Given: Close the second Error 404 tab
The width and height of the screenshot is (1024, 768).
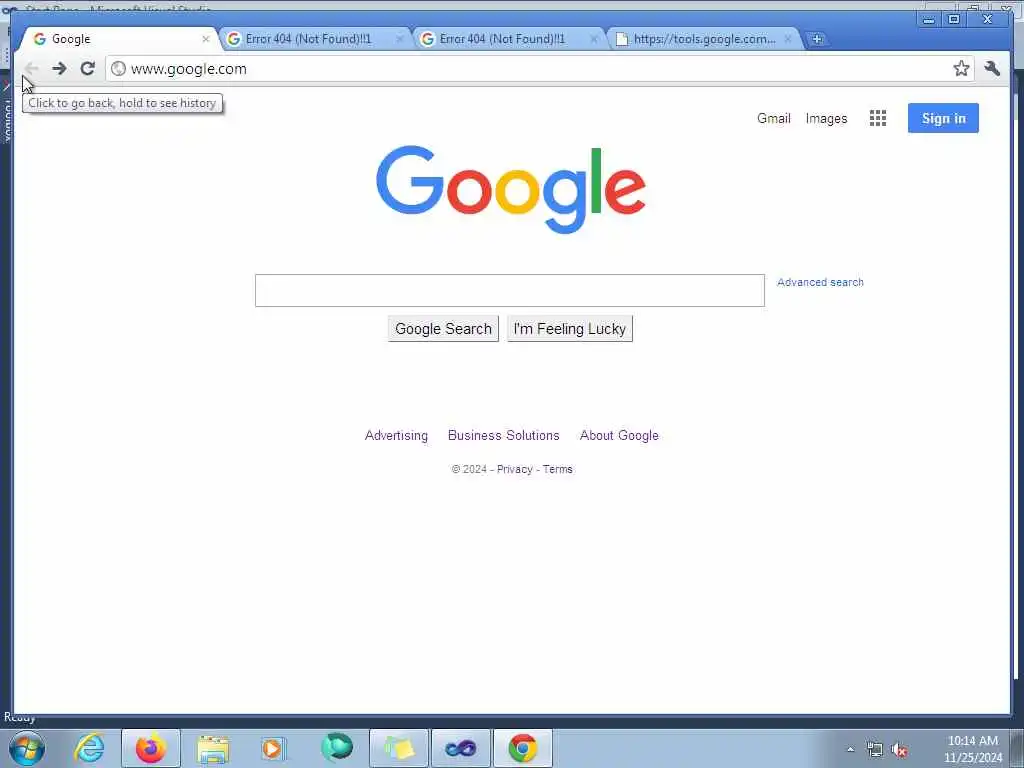Looking at the screenshot, I should click(x=594, y=39).
